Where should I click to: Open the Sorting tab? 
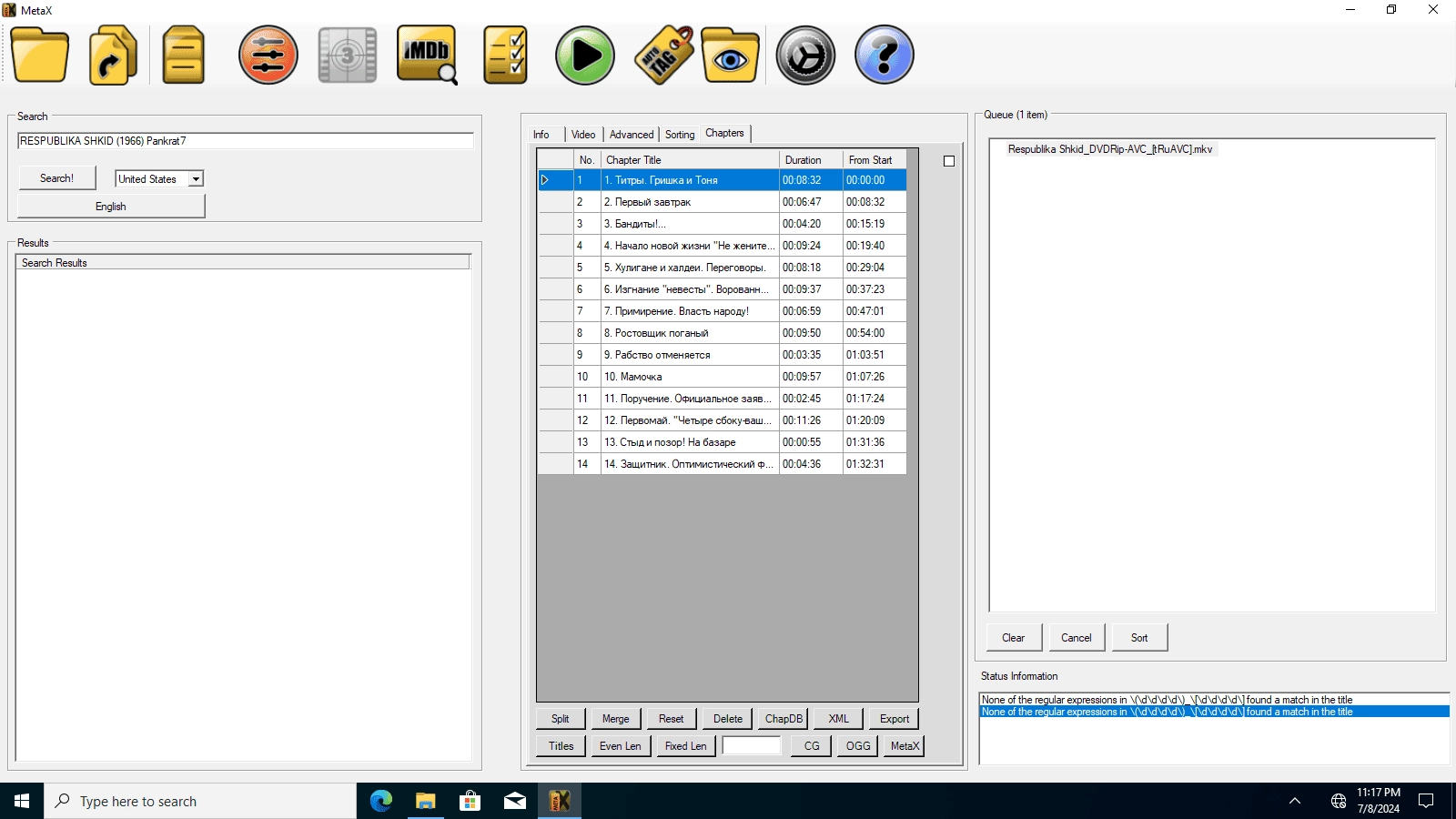[x=680, y=135]
